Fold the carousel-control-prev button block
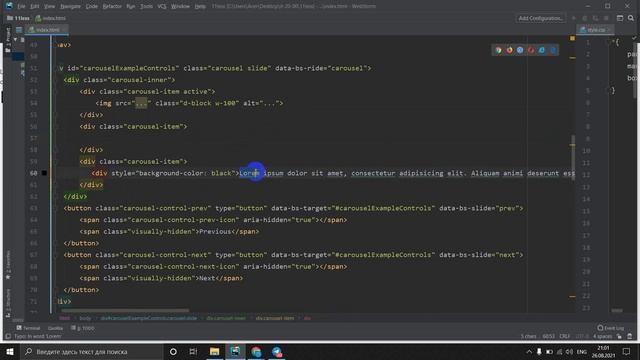This screenshot has width=640, height=360. click(x=56, y=209)
